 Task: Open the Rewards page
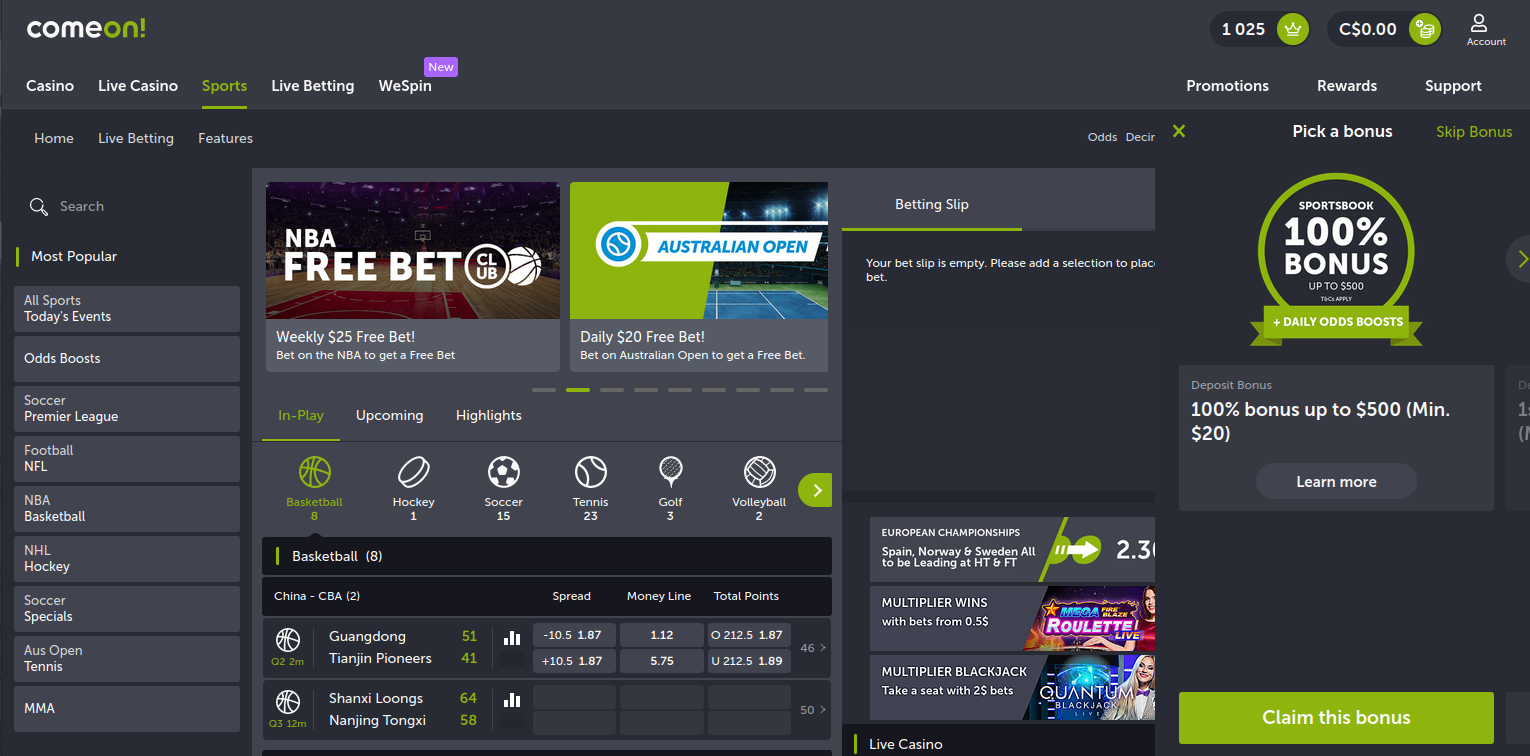point(1347,86)
